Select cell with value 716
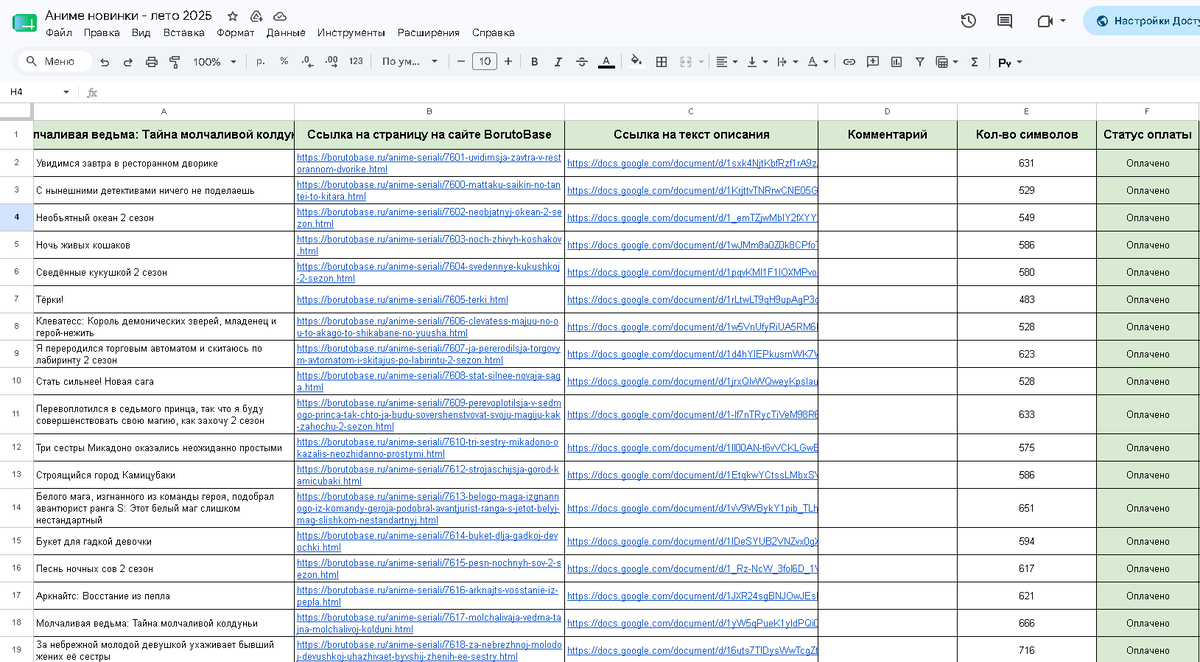The image size is (1200, 662). point(1026,650)
